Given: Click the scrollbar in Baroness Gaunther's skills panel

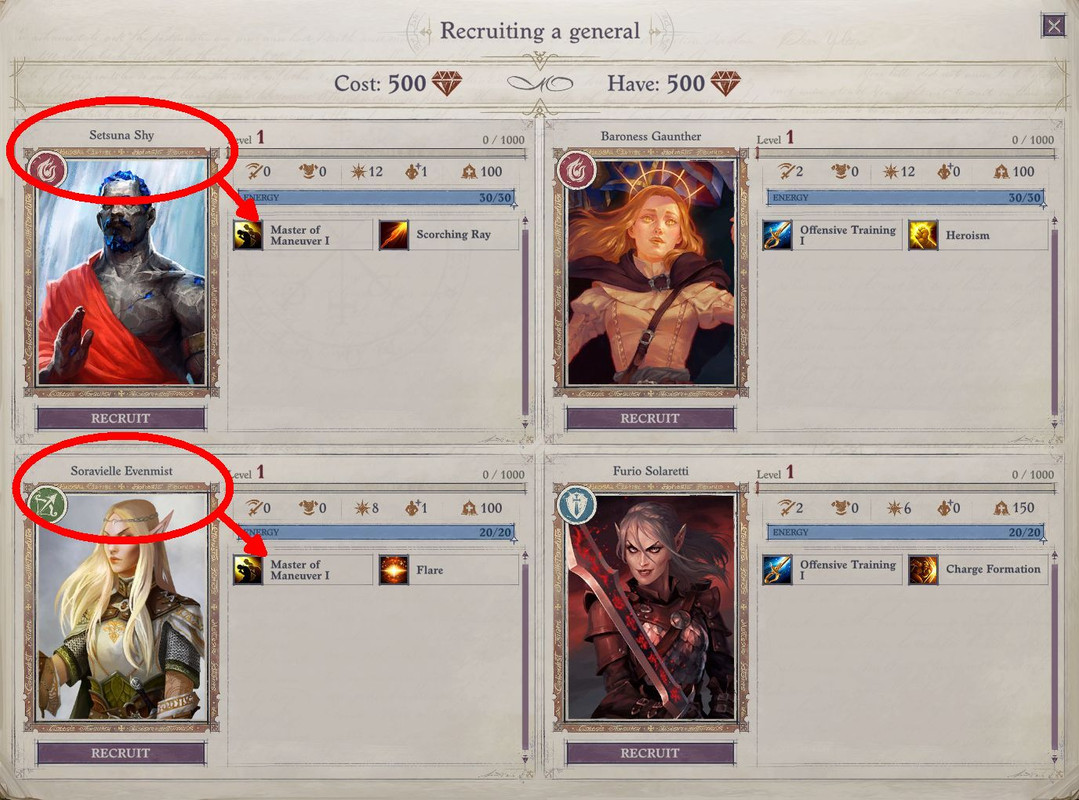Looking at the screenshot, I should [x=1054, y=322].
